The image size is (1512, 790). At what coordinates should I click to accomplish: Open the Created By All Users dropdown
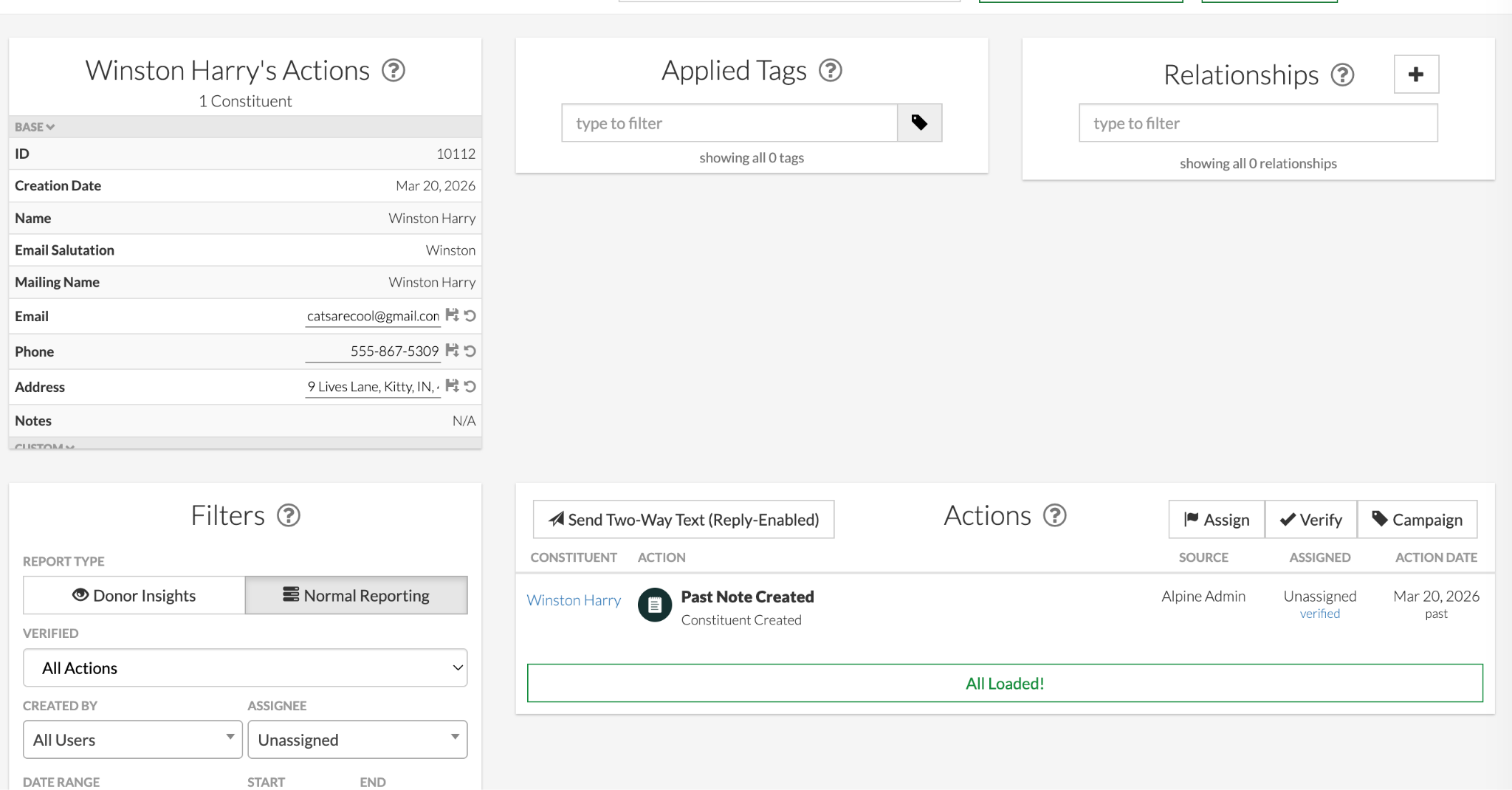(133, 740)
